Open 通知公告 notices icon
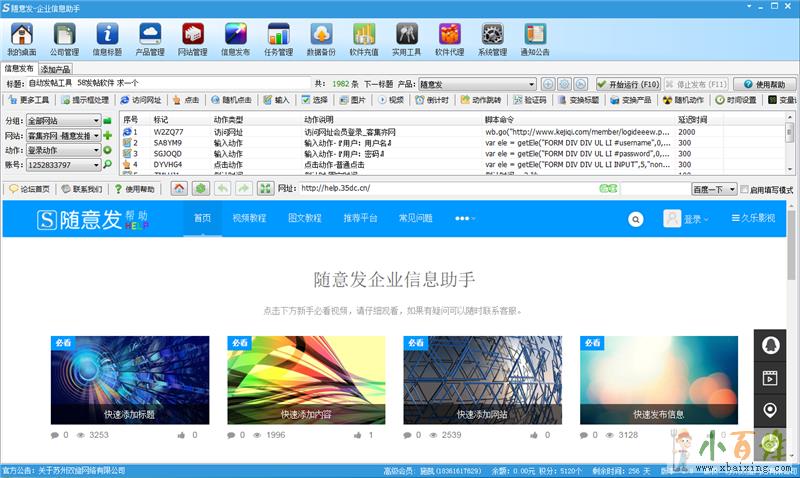The height and width of the screenshot is (478, 800). point(535,38)
